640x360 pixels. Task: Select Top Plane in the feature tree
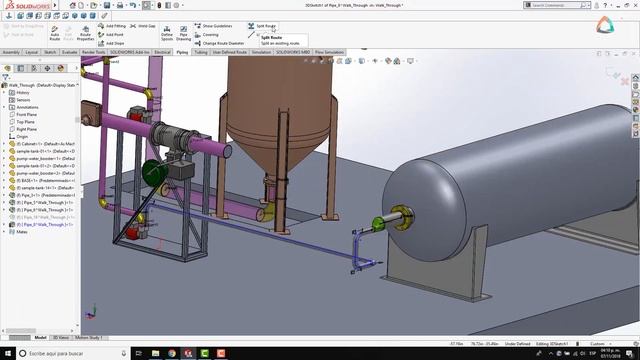[22, 122]
